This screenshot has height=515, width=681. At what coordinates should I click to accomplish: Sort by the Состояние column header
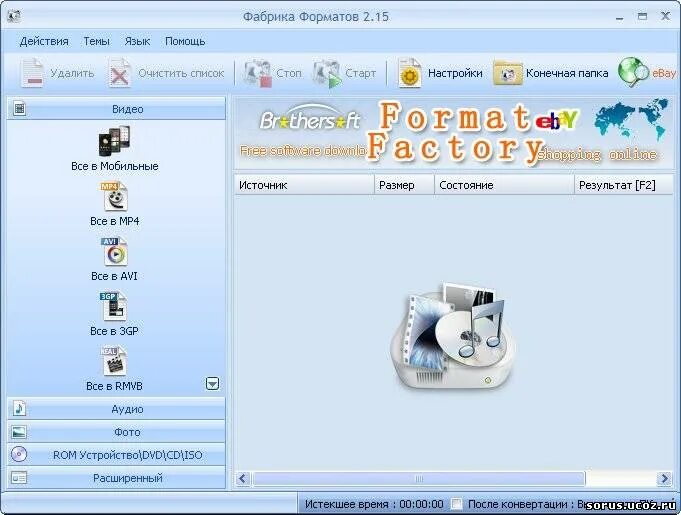(x=504, y=185)
